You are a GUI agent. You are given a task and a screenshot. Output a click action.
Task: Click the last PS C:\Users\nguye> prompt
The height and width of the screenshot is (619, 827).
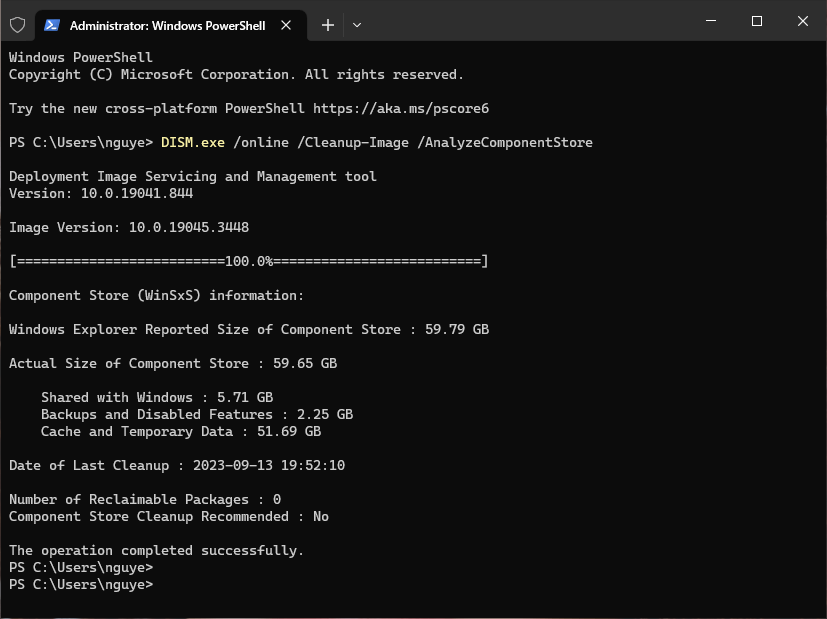81,584
